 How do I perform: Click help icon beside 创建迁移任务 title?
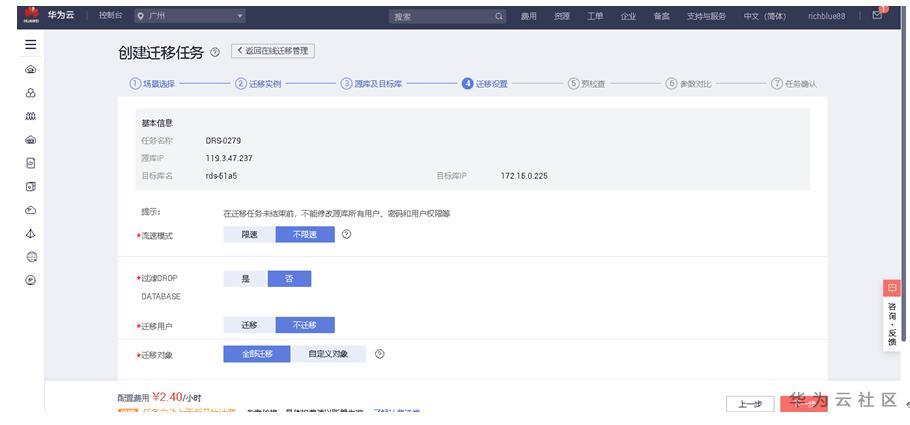click(215, 52)
